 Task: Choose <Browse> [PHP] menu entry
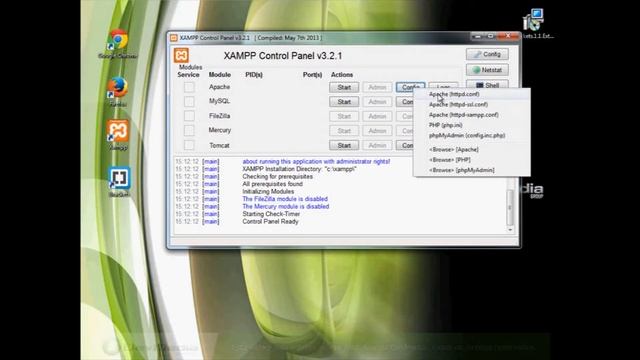472,160
